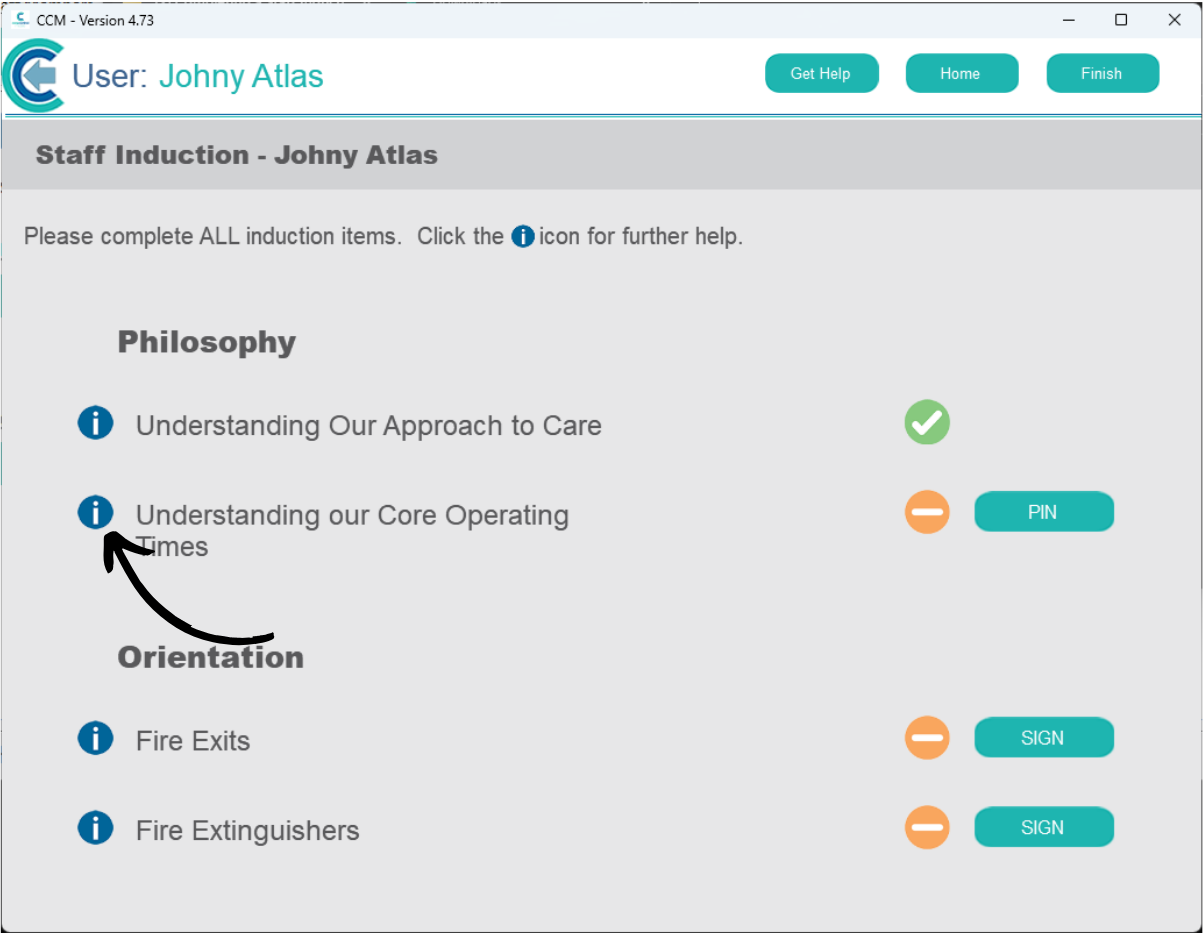This screenshot has height=934, width=1203.
Task: Enter PIN for Core Operating Times
Action: 1044,512
